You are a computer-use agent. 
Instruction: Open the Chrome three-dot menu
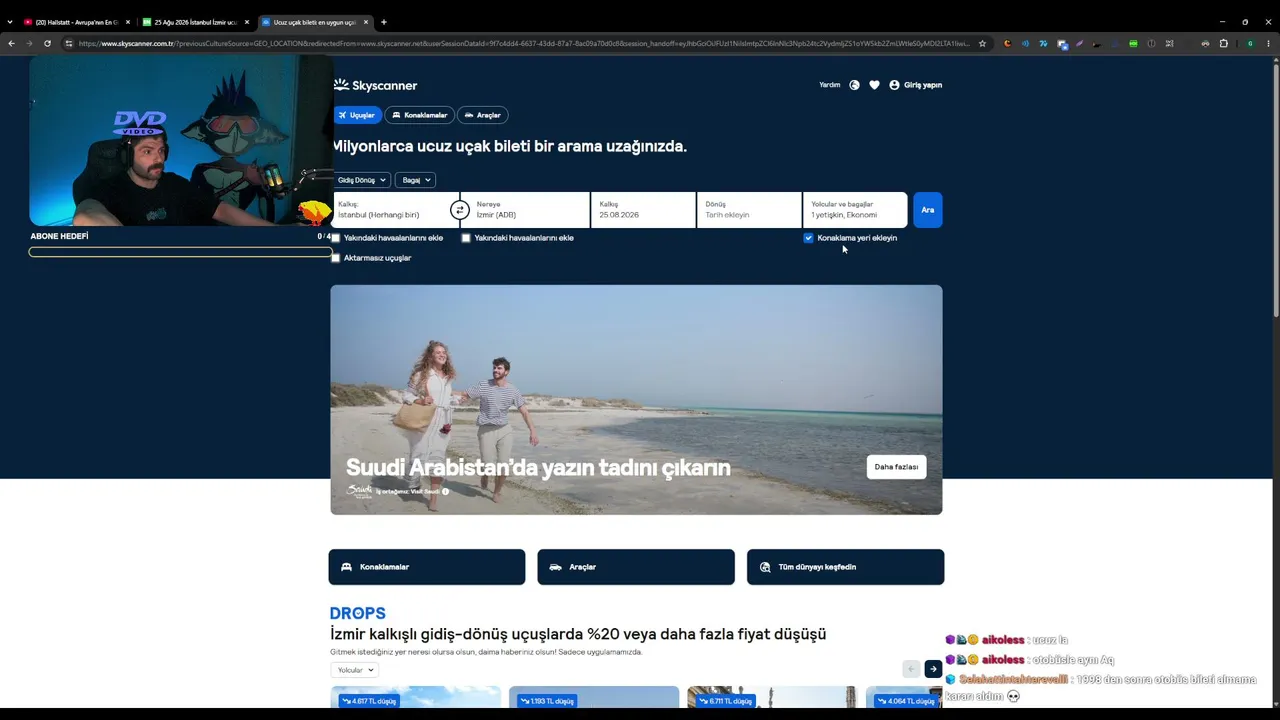click(x=1269, y=43)
